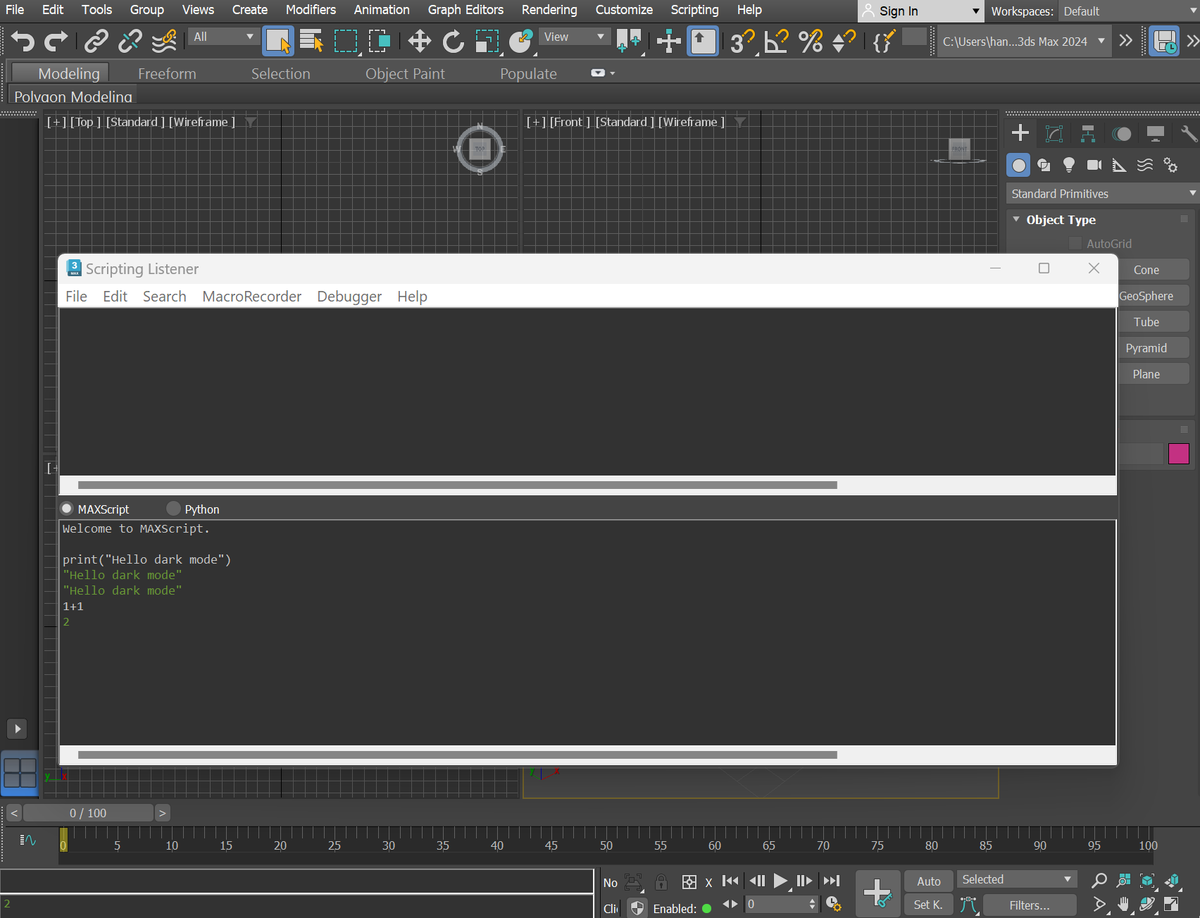Click the Select Object arrow tool
Screen dimensions: 1200x918
point(278,41)
